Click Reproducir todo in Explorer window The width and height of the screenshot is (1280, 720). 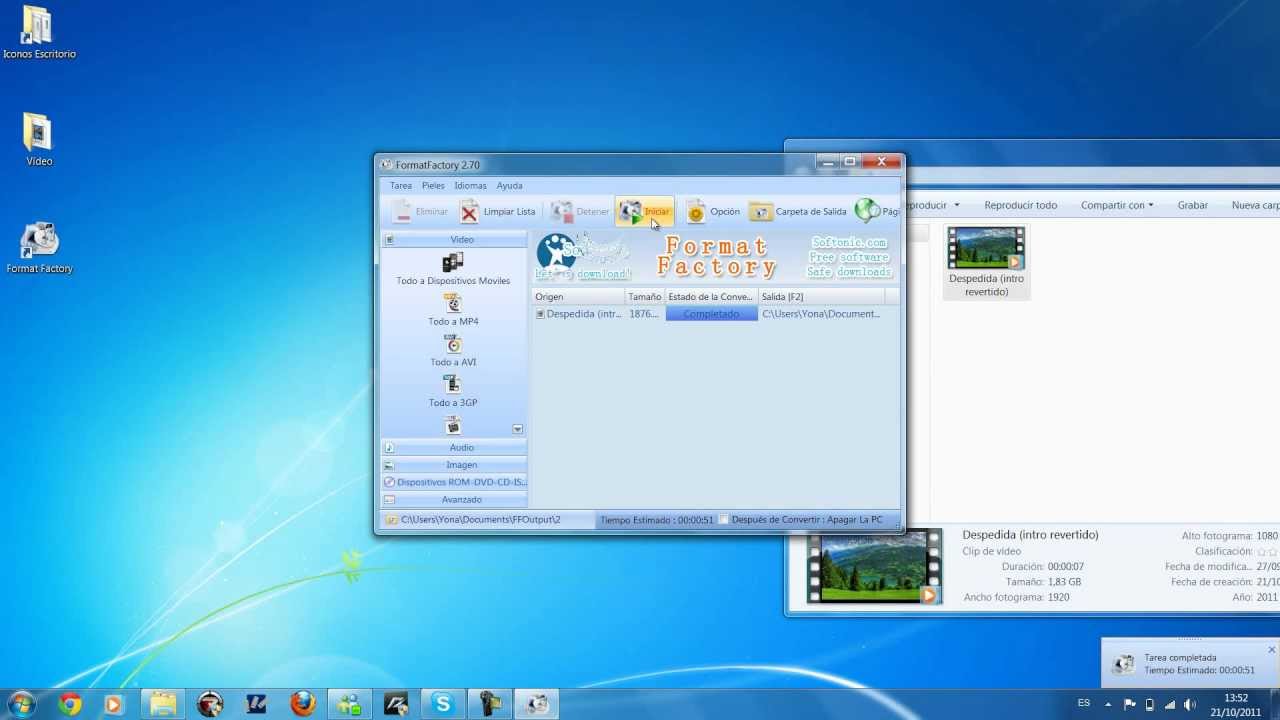1020,205
